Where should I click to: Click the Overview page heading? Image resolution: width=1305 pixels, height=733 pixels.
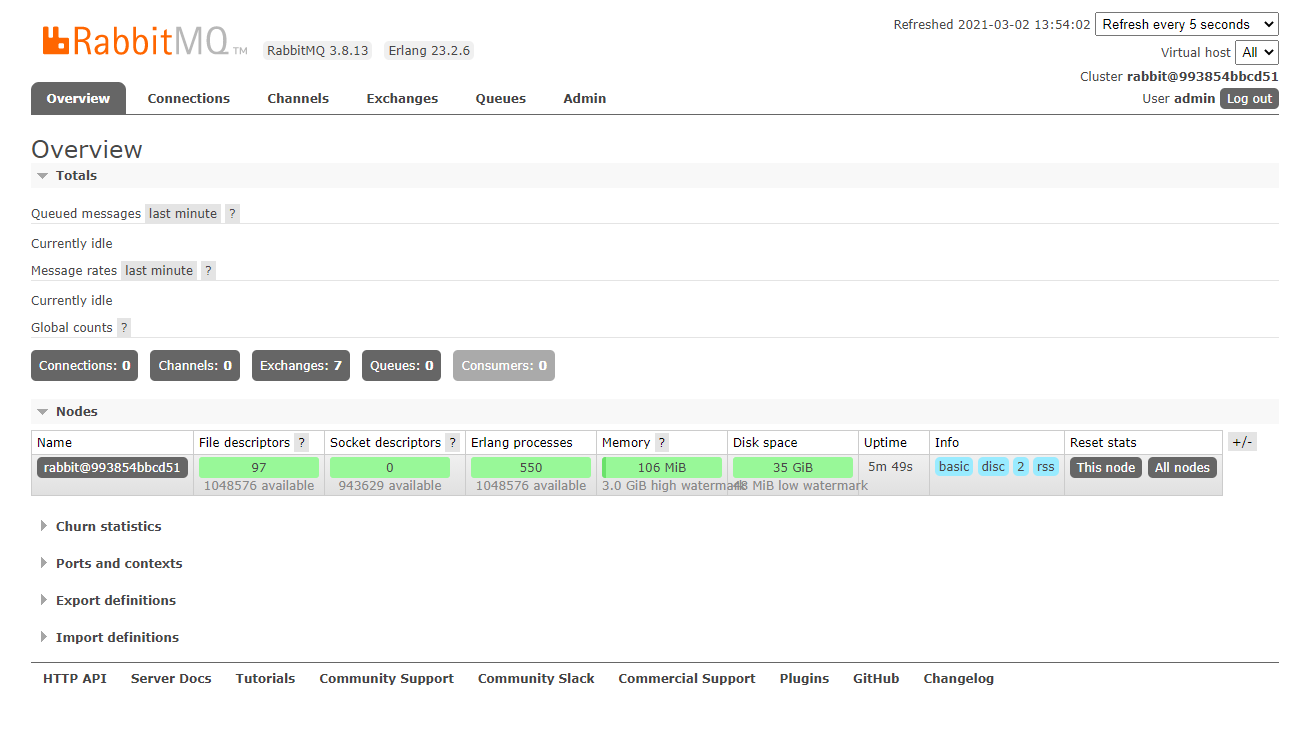click(x=87, y=149)
